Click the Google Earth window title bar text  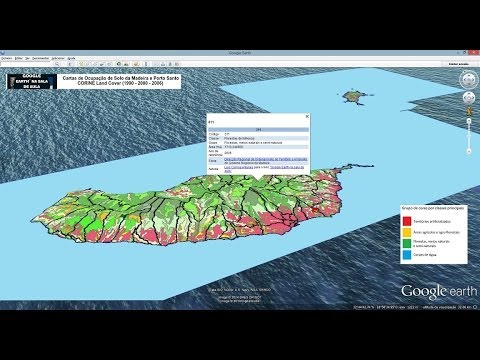pos(240,53)
